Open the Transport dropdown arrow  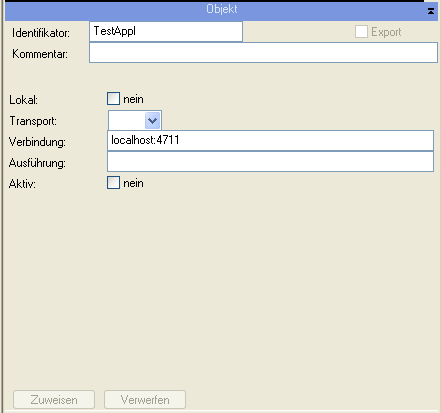point(153,120)
